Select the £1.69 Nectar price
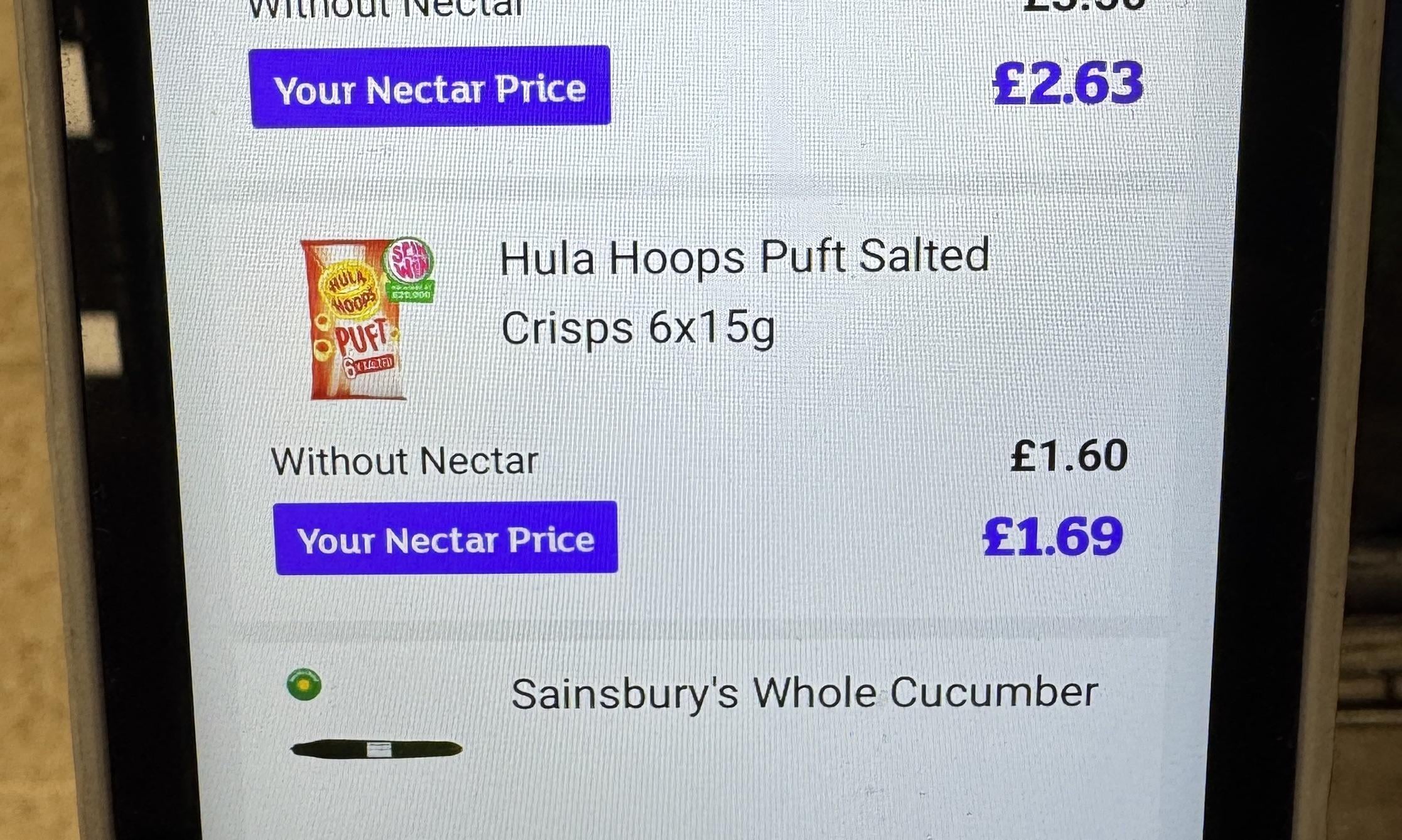The image size is (1402, 840). (x=1053, y=537)
